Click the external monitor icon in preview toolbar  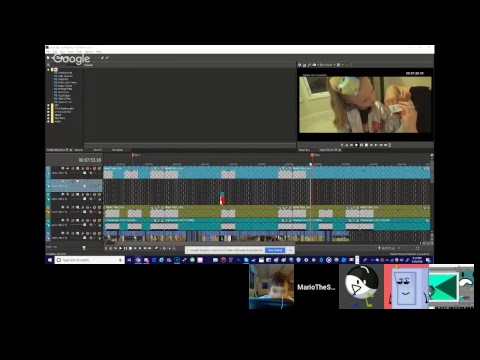[x=304, y=65]
